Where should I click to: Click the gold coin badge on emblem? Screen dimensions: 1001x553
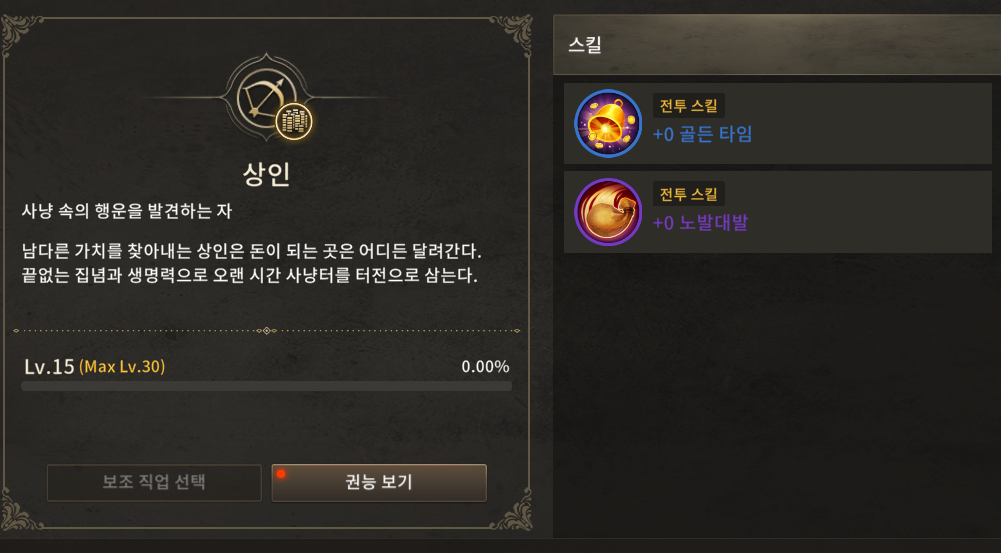point(294,121)
